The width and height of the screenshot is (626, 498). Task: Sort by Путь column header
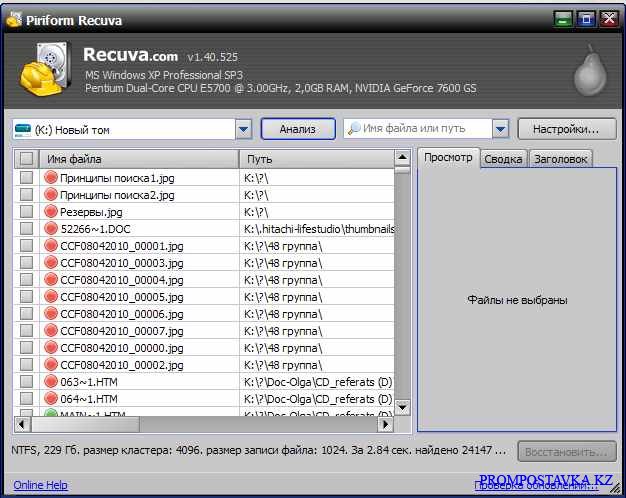[x=317, y=159]
